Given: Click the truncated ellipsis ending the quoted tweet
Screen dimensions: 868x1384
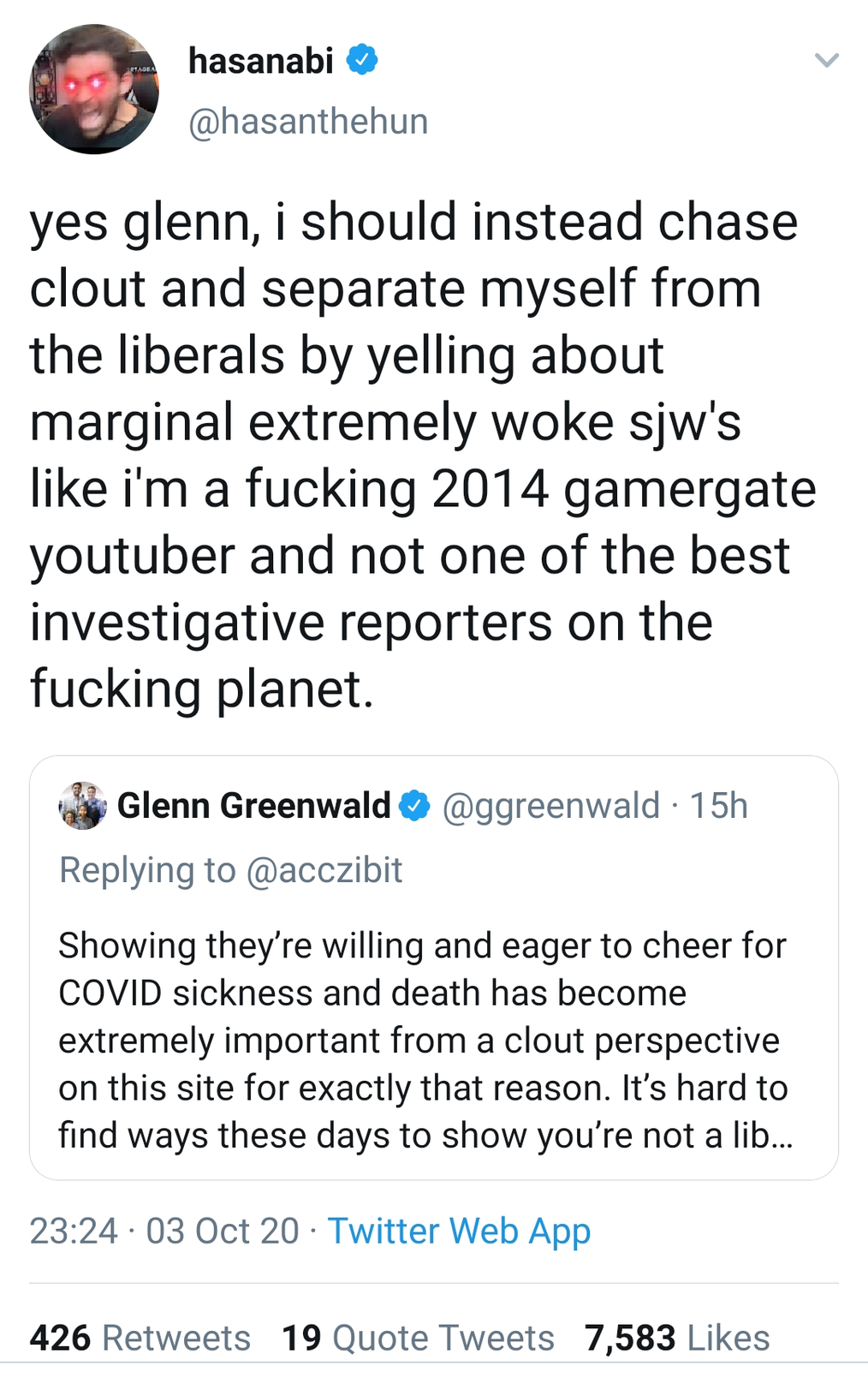Looking at the screenshot, I should click(x=782, y=1136).
